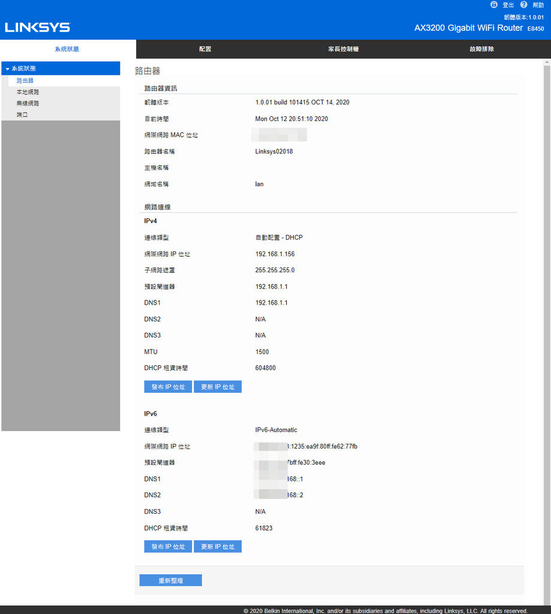Viewport: 551px width, 614px height.
Task: Click the 'IPv6' section heading
Action: [150, 414]
